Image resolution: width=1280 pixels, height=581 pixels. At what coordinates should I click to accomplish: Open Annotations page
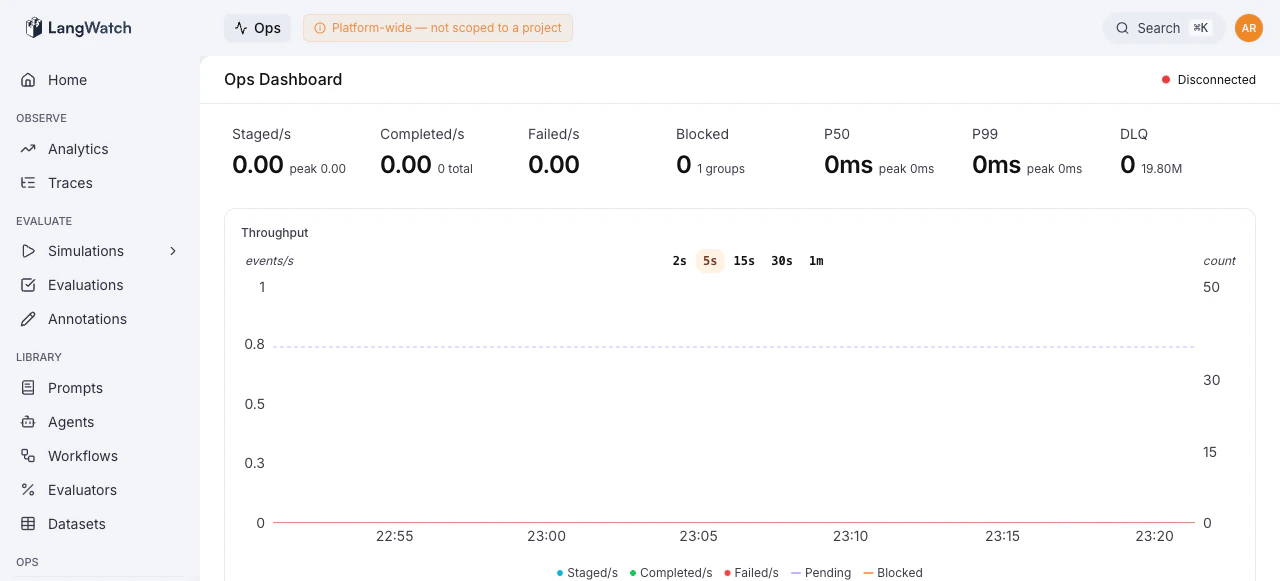click(100, 319)
